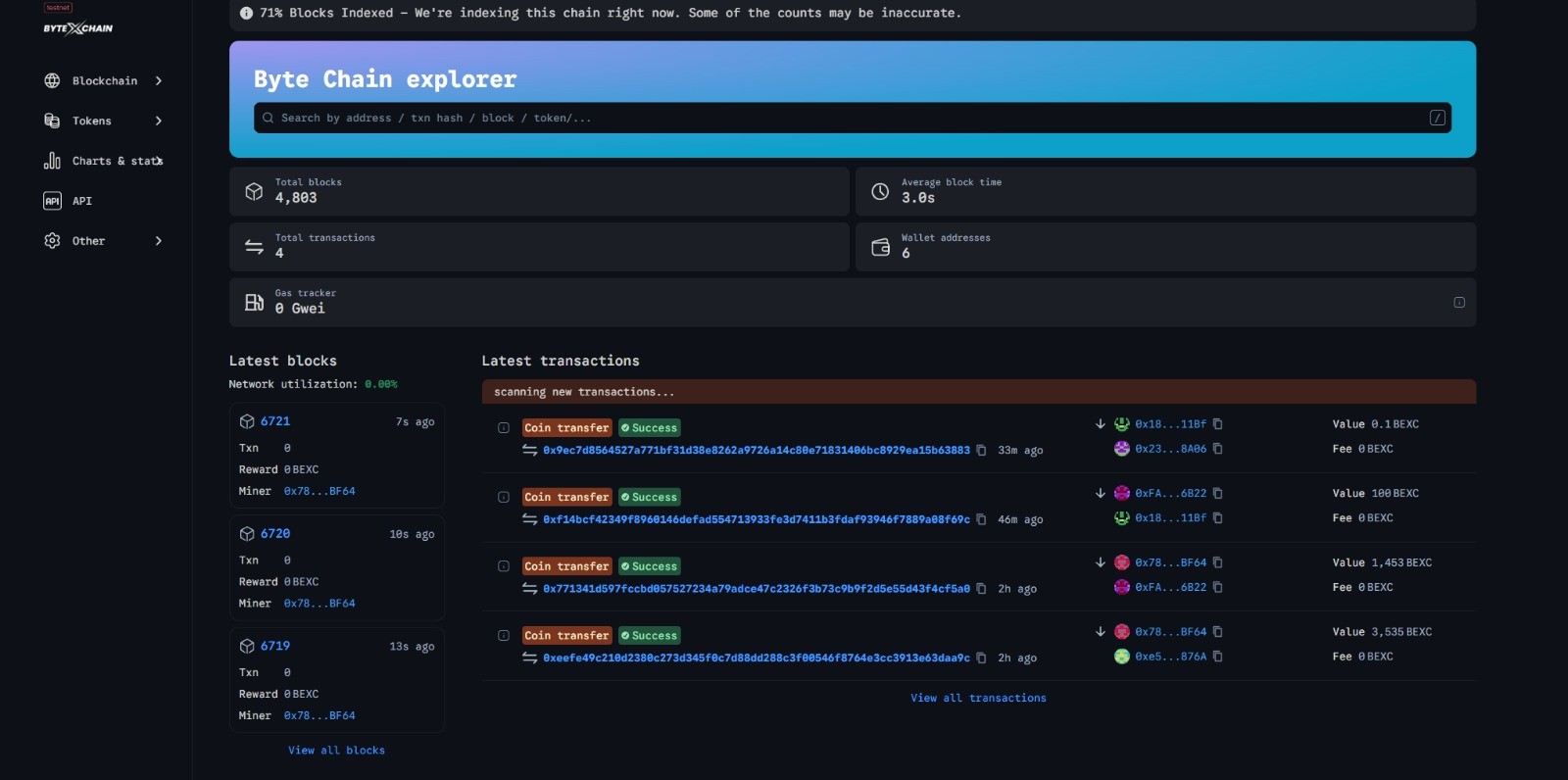Expand the Tokens sidebar menu

click(103, 122)
